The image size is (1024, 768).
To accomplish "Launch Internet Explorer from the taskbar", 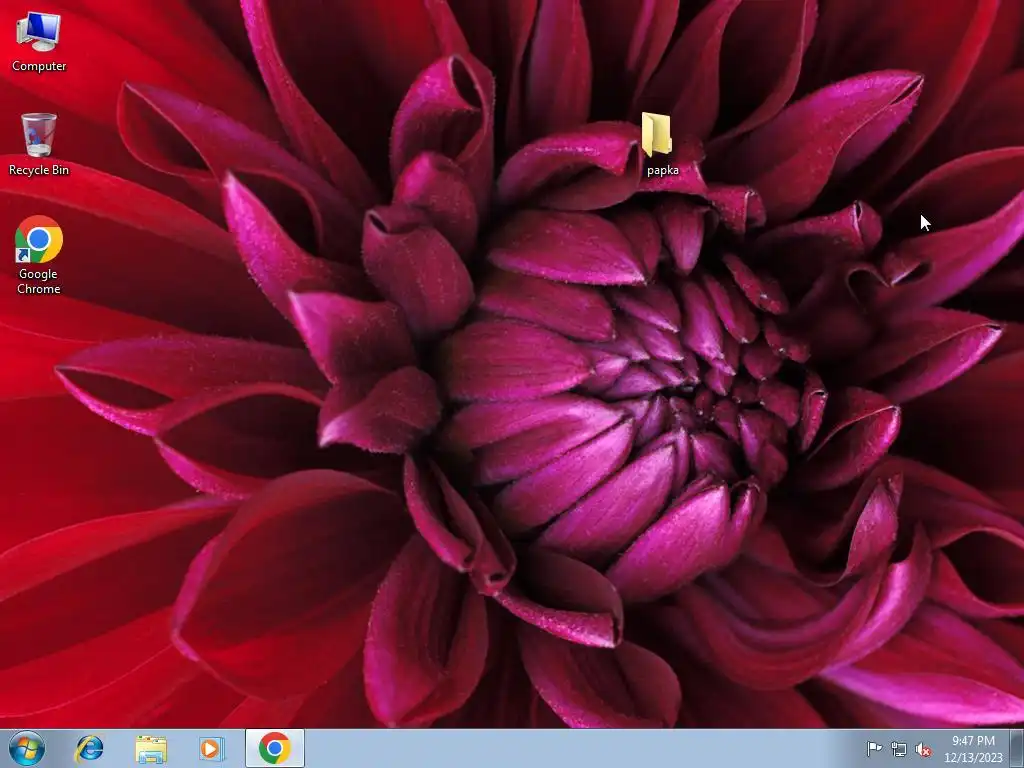I will point(89,748).
